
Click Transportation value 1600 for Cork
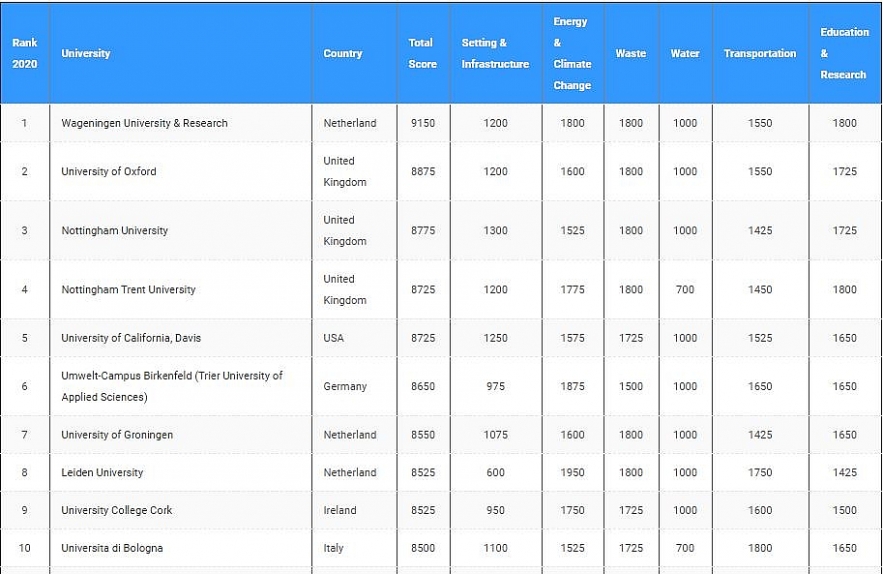pos(760,510)
